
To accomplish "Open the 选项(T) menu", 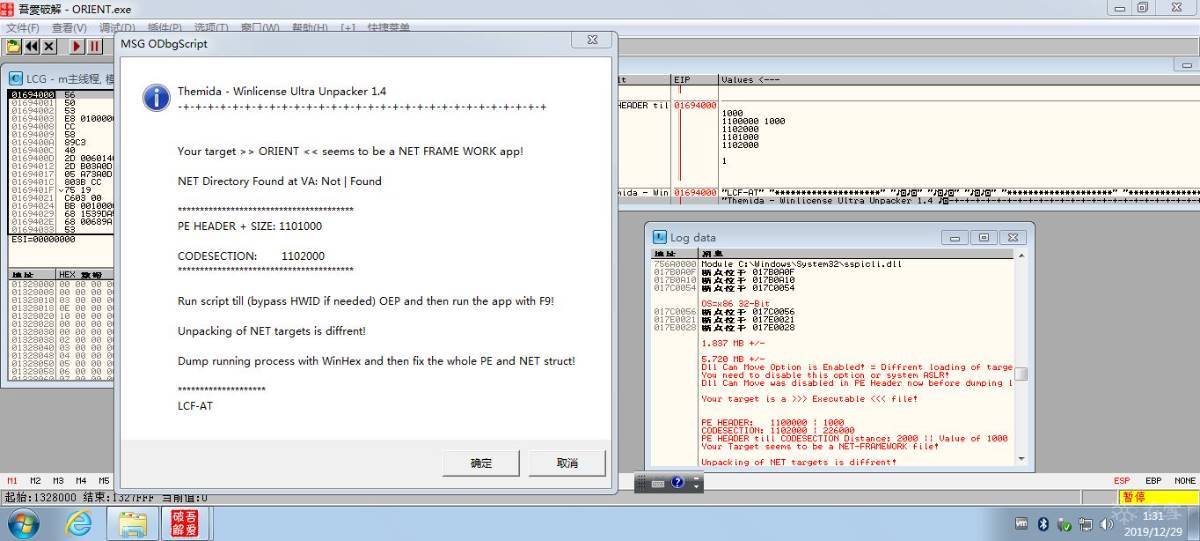I will tap(212, 27).
